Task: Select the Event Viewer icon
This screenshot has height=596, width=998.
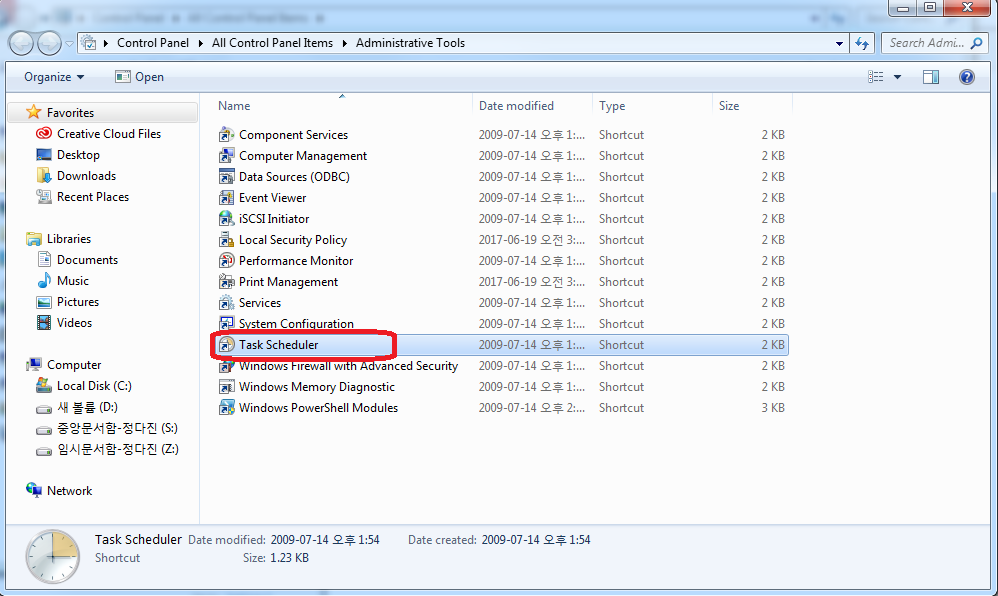Action: tap(226, 198)
